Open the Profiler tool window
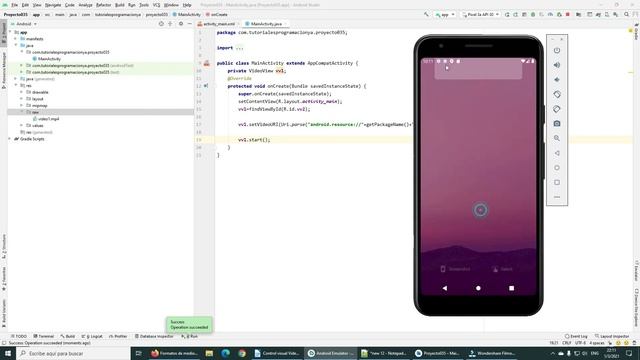Viewport: 640px width, 360px height. click(118, 336)
